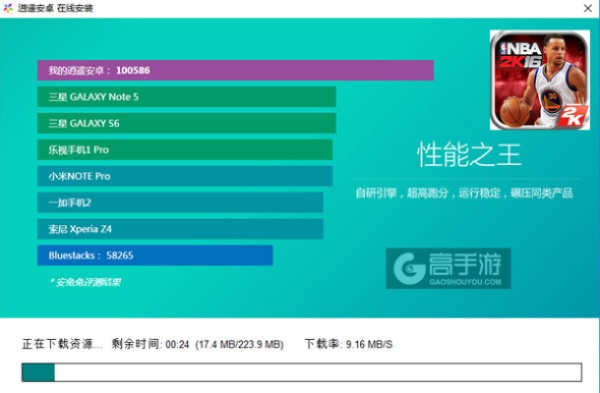Click the 正在下载资源 status text
This screenshot has width=600, height=393.
62,344
